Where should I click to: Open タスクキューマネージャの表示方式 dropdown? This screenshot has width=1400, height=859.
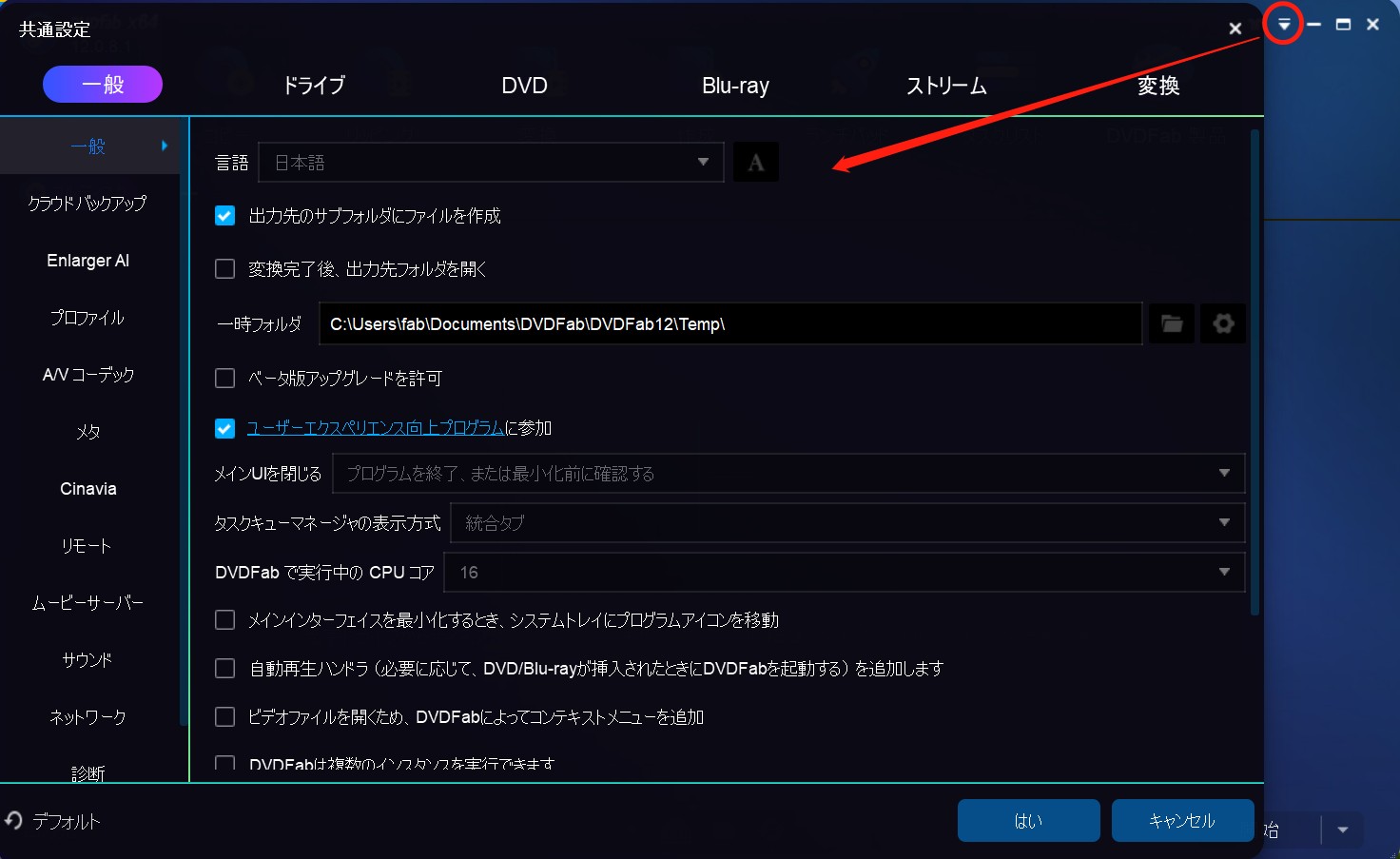coord(847,522)
